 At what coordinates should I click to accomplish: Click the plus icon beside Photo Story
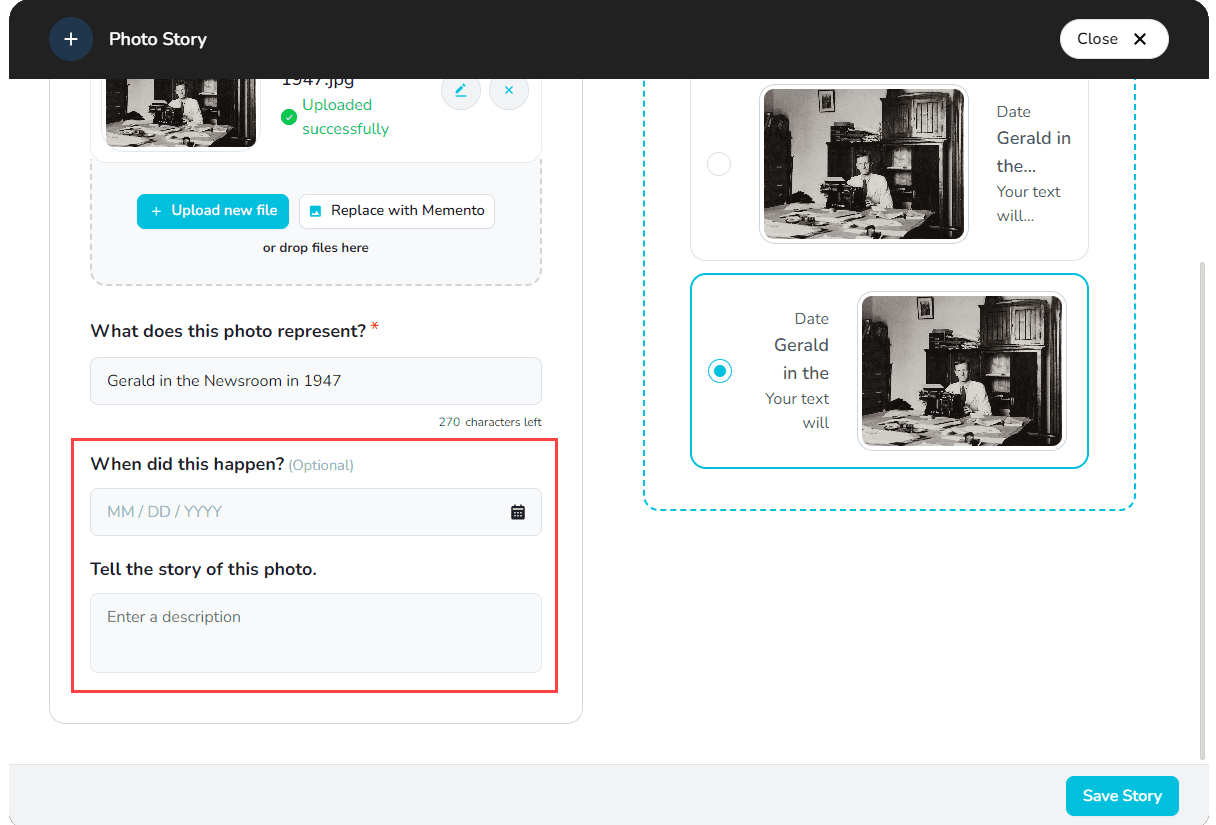[70, 39]
